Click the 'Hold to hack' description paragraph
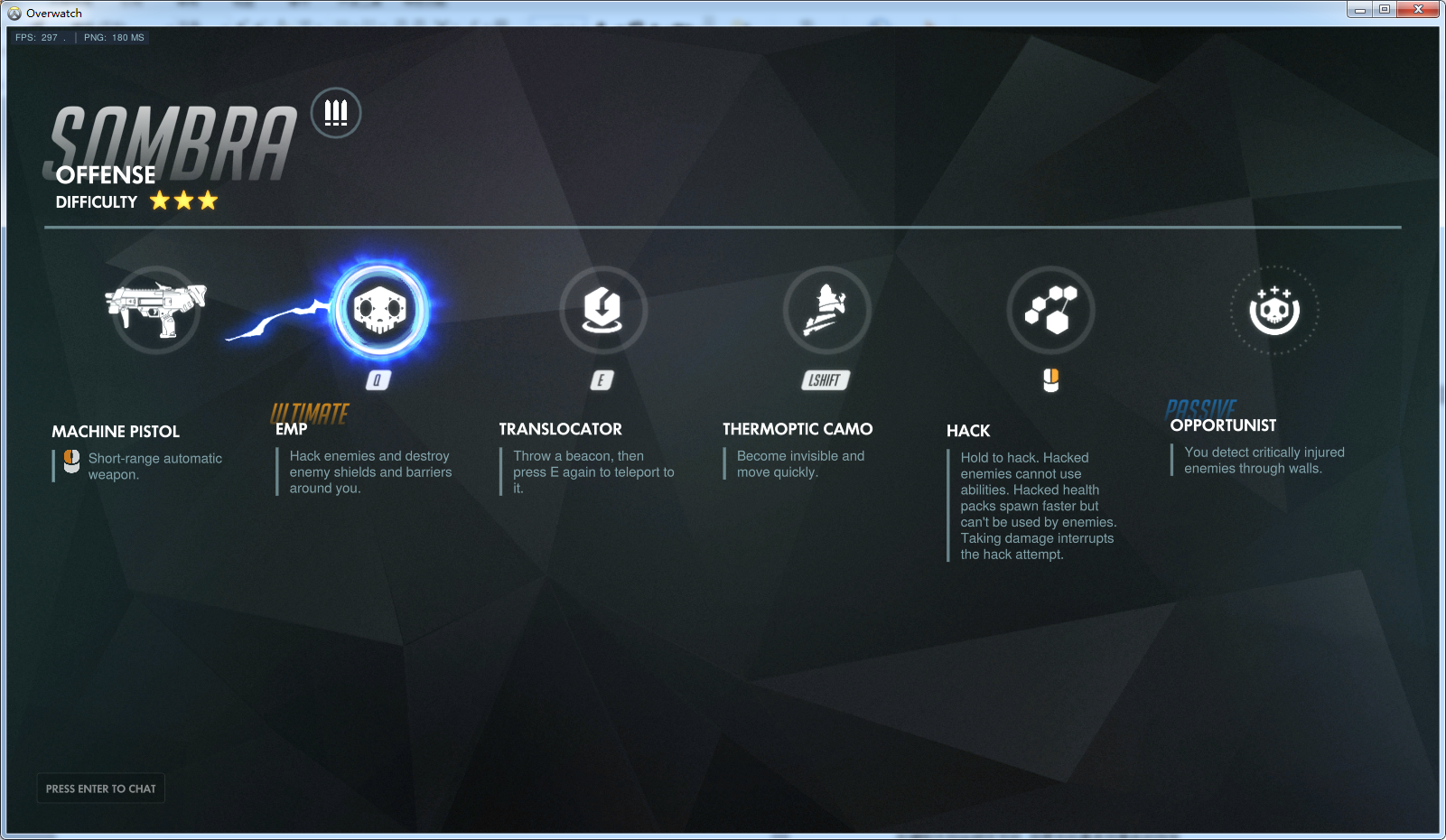 tap(1039, 506)
